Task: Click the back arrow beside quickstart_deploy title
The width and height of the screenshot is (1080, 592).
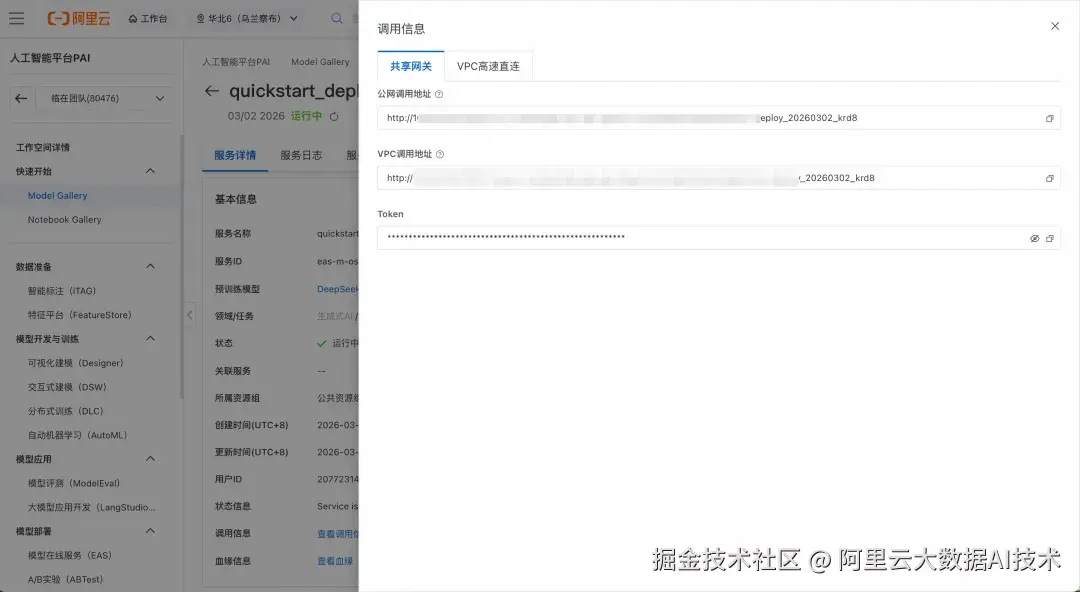Action: pyautogui.click(x=213, y=90)
